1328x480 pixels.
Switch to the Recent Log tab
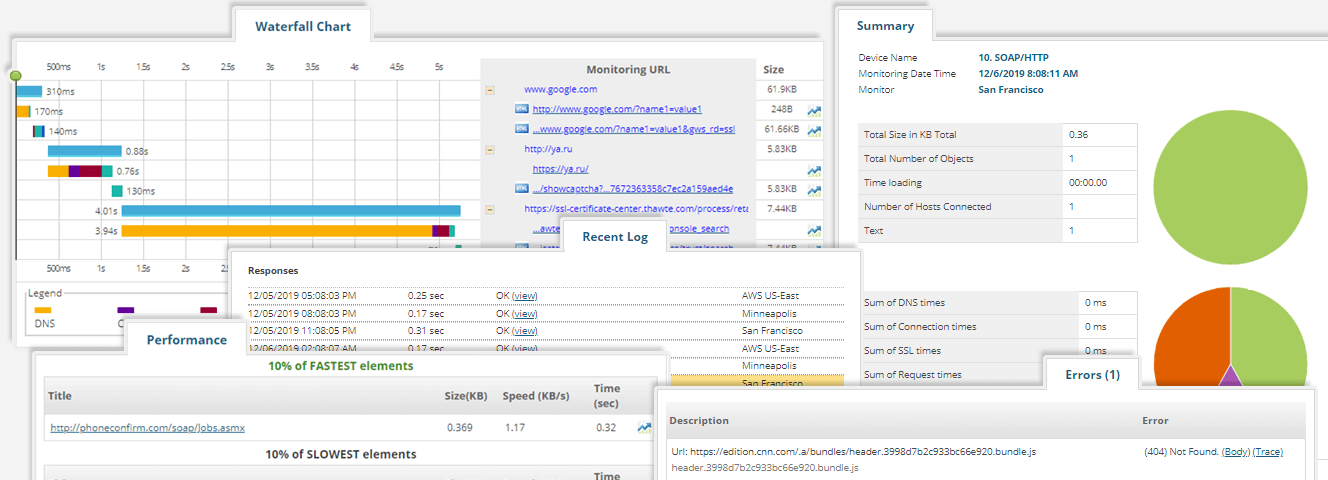(x=615, y=237)
